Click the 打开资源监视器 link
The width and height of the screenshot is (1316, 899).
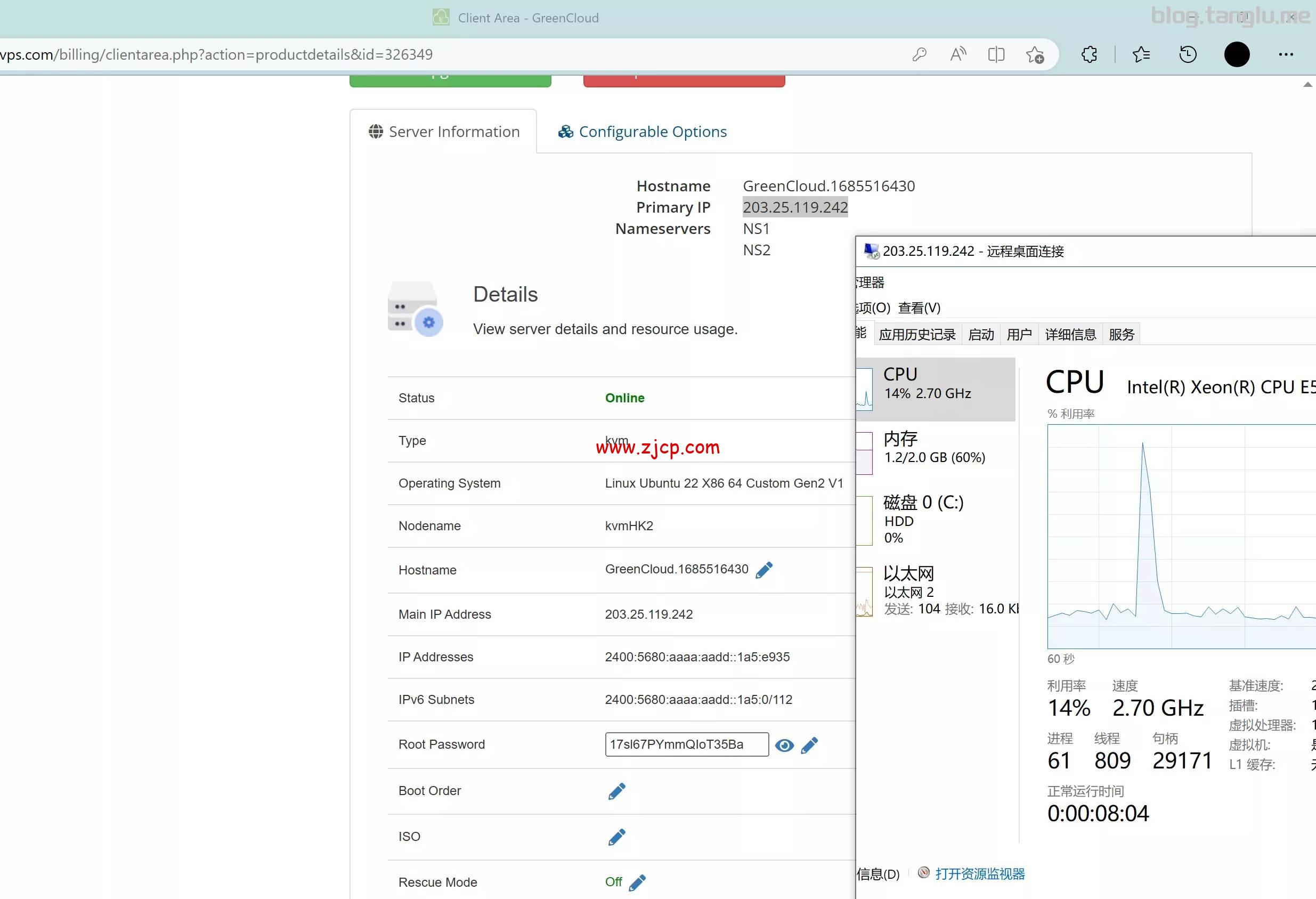pyautogui.click(x=979, y=873)
